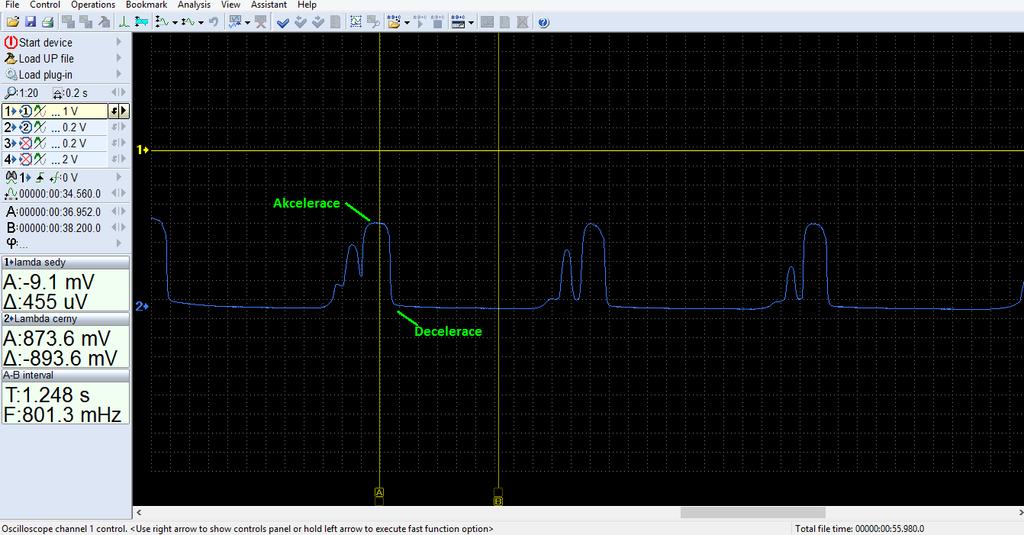Click the blue checkmark toolbar icon
This screenshot has width=1024, height=535.
tap(283, 22)
